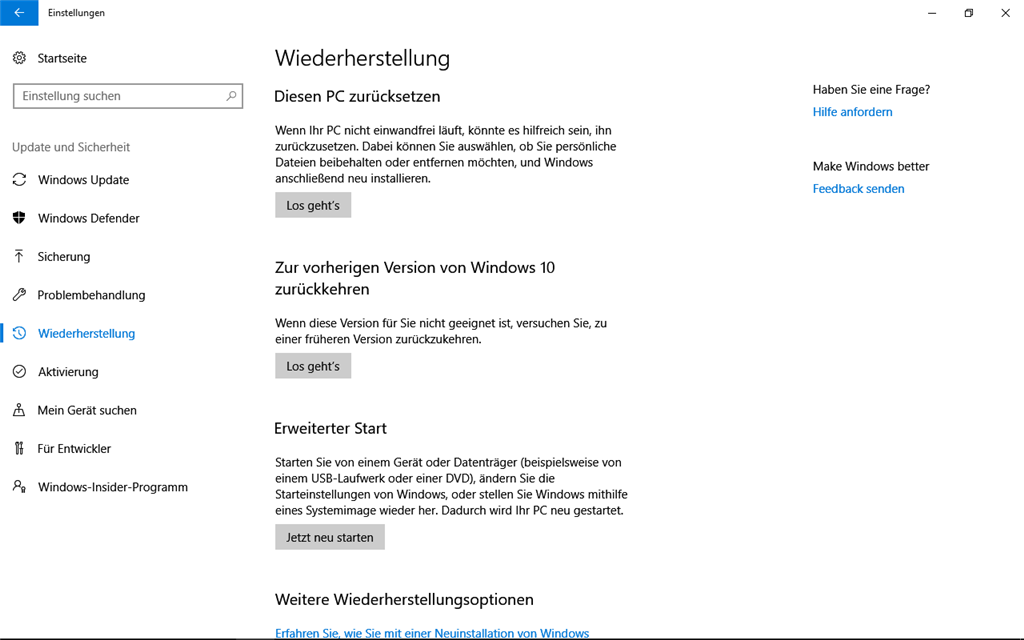Click the back arrow in title bar
Screen dimensions: 1024x640
pos(19,12)
